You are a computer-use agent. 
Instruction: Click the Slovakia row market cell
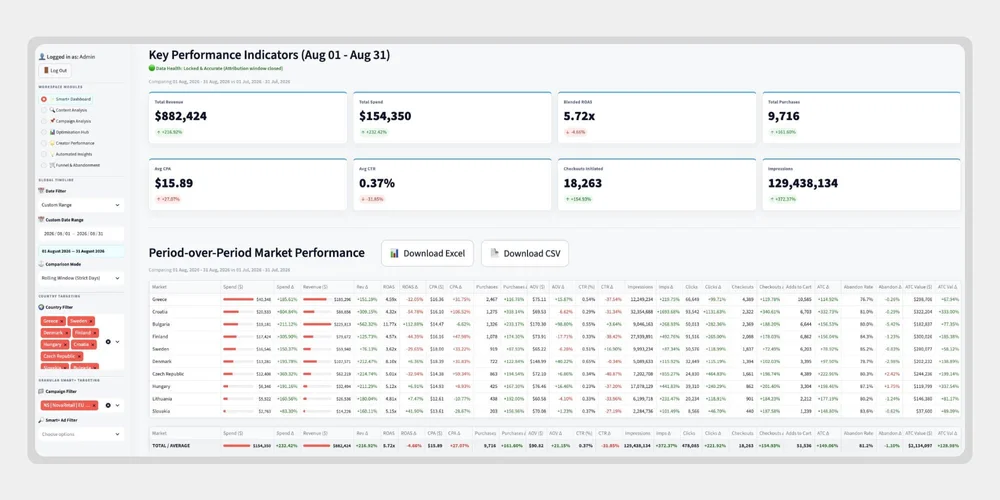click(x=185, y=411)
